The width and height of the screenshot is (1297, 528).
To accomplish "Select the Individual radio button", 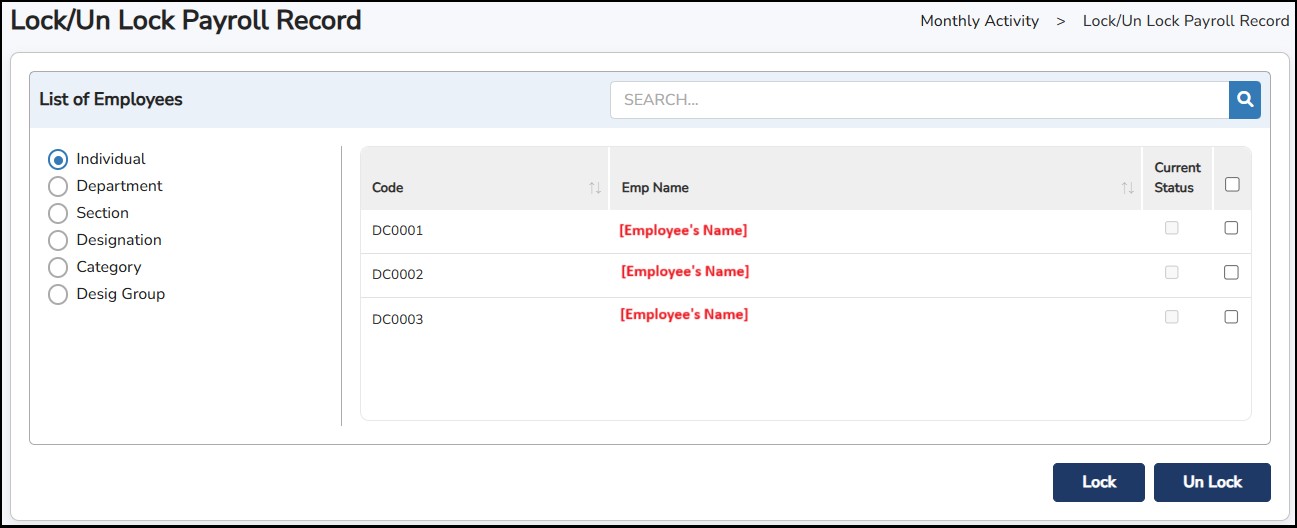I will 58,160.
